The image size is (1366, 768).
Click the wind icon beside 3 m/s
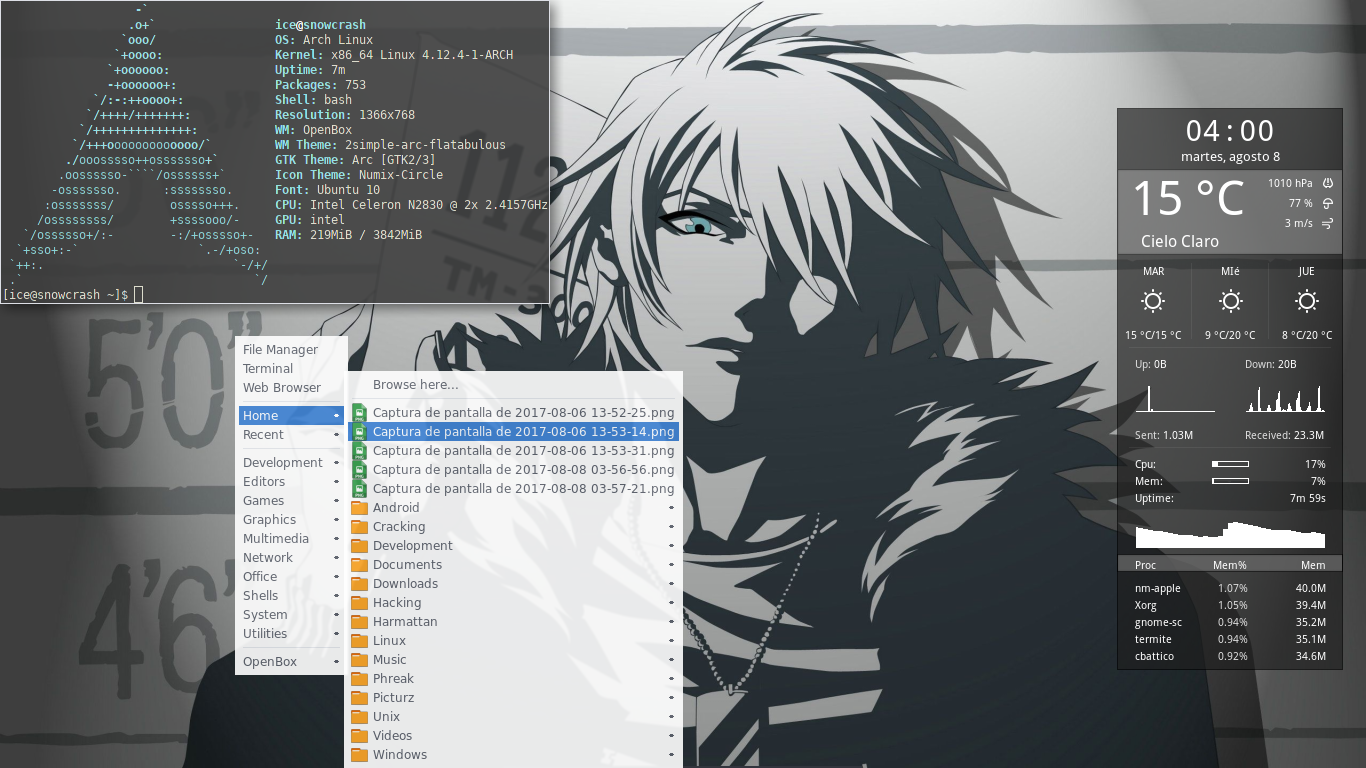tap(1328, 223)
